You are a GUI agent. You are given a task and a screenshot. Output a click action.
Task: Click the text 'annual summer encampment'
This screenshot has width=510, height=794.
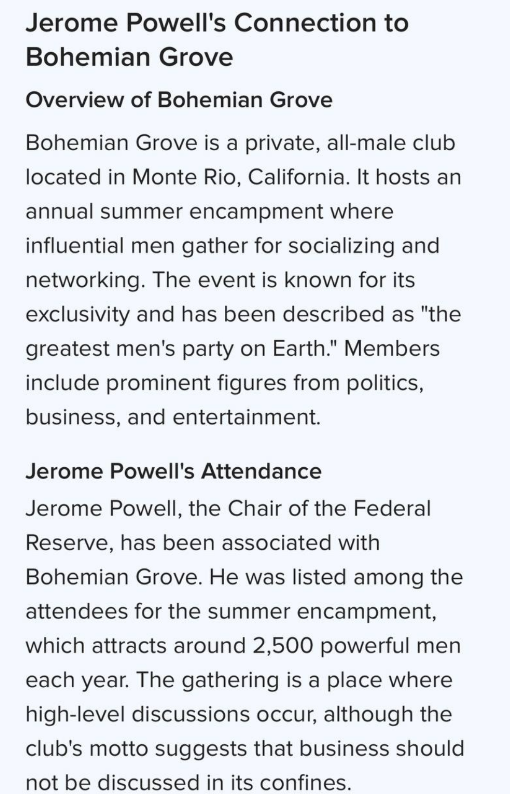pyautogui.click(x=174, y=211)
